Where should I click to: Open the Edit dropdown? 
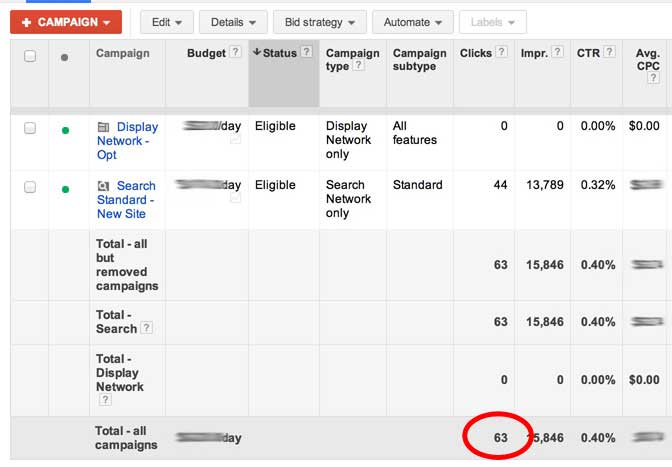pyautogui.click(x=166, y=22)
